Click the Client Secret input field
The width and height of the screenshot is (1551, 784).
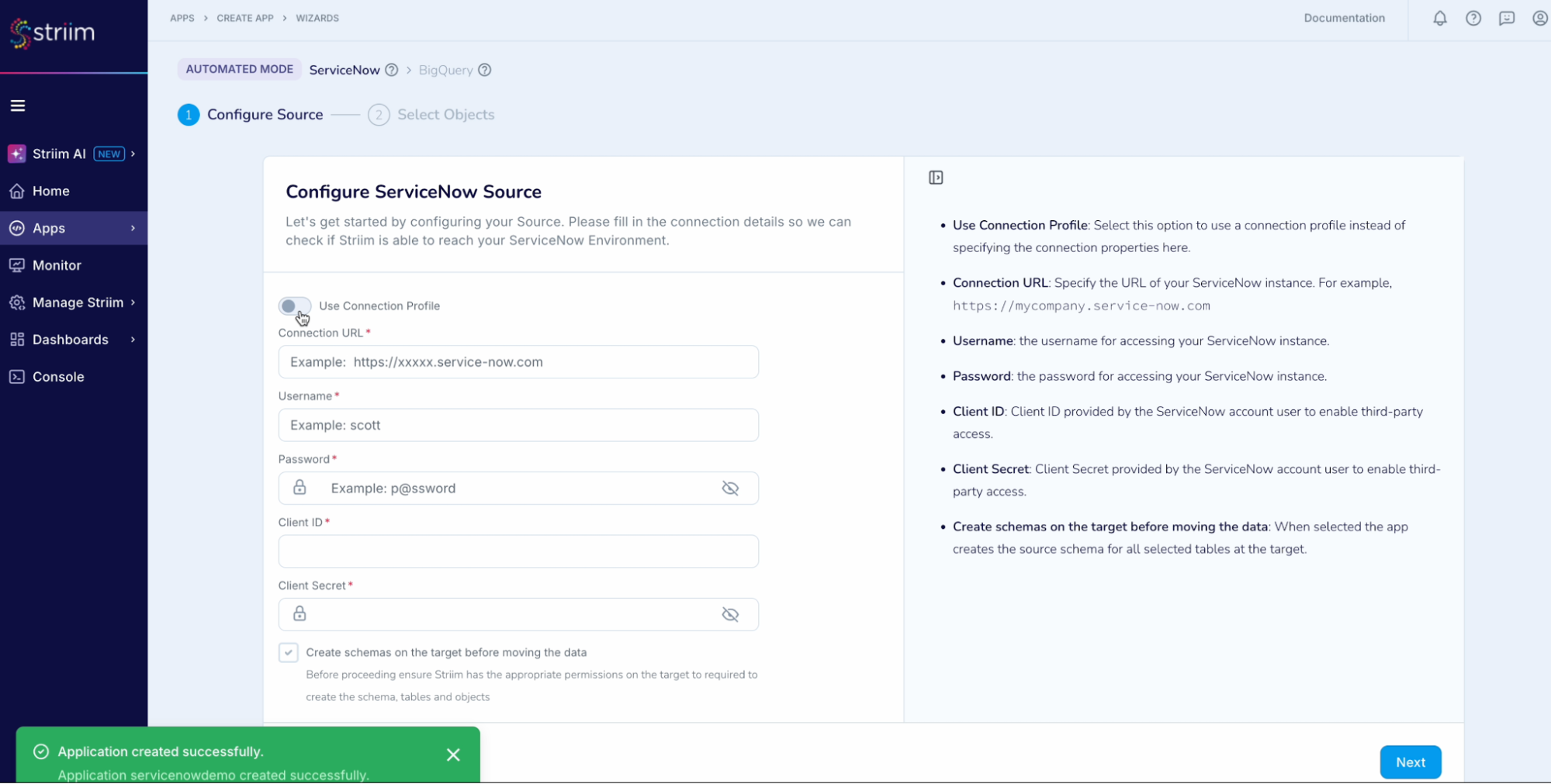[x=518, y=615]
